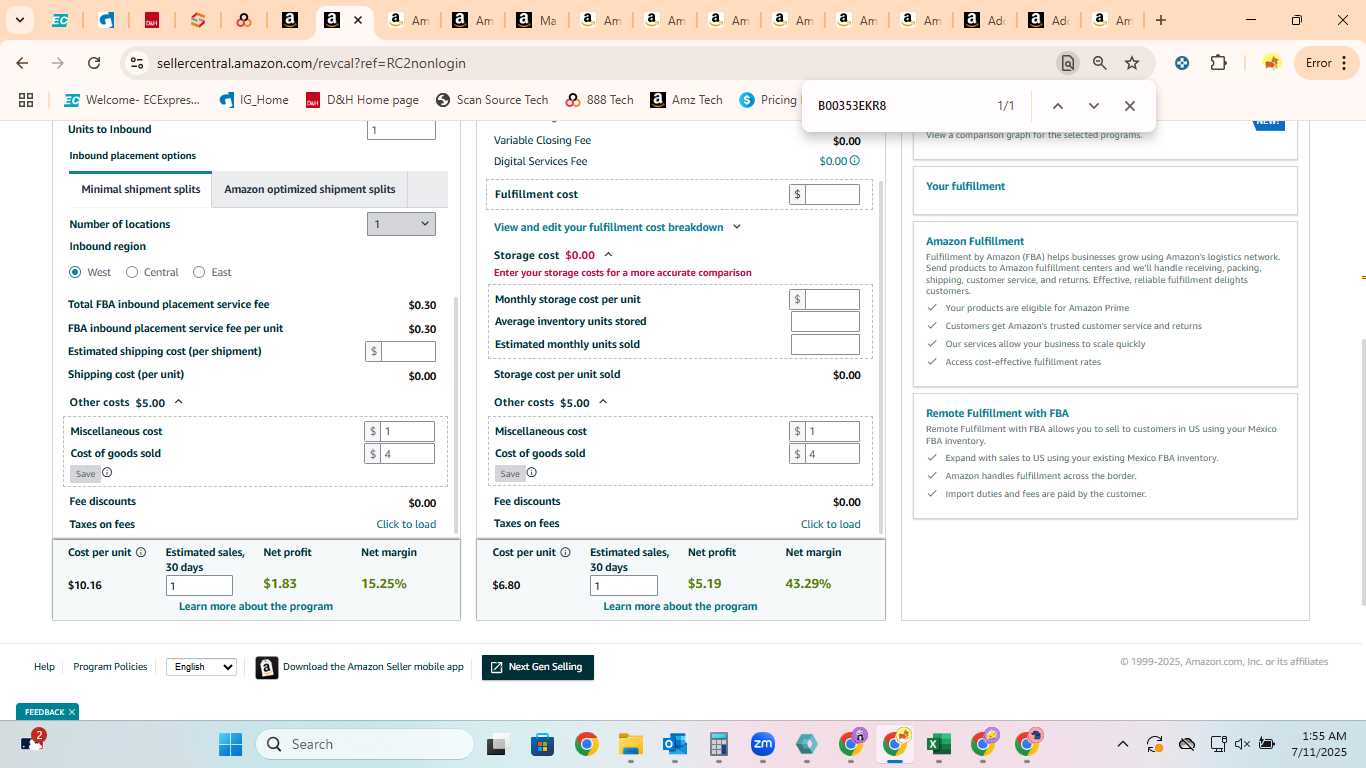Open Zoom from the taskbar
Screen dimensions: 1366x768
763,744
